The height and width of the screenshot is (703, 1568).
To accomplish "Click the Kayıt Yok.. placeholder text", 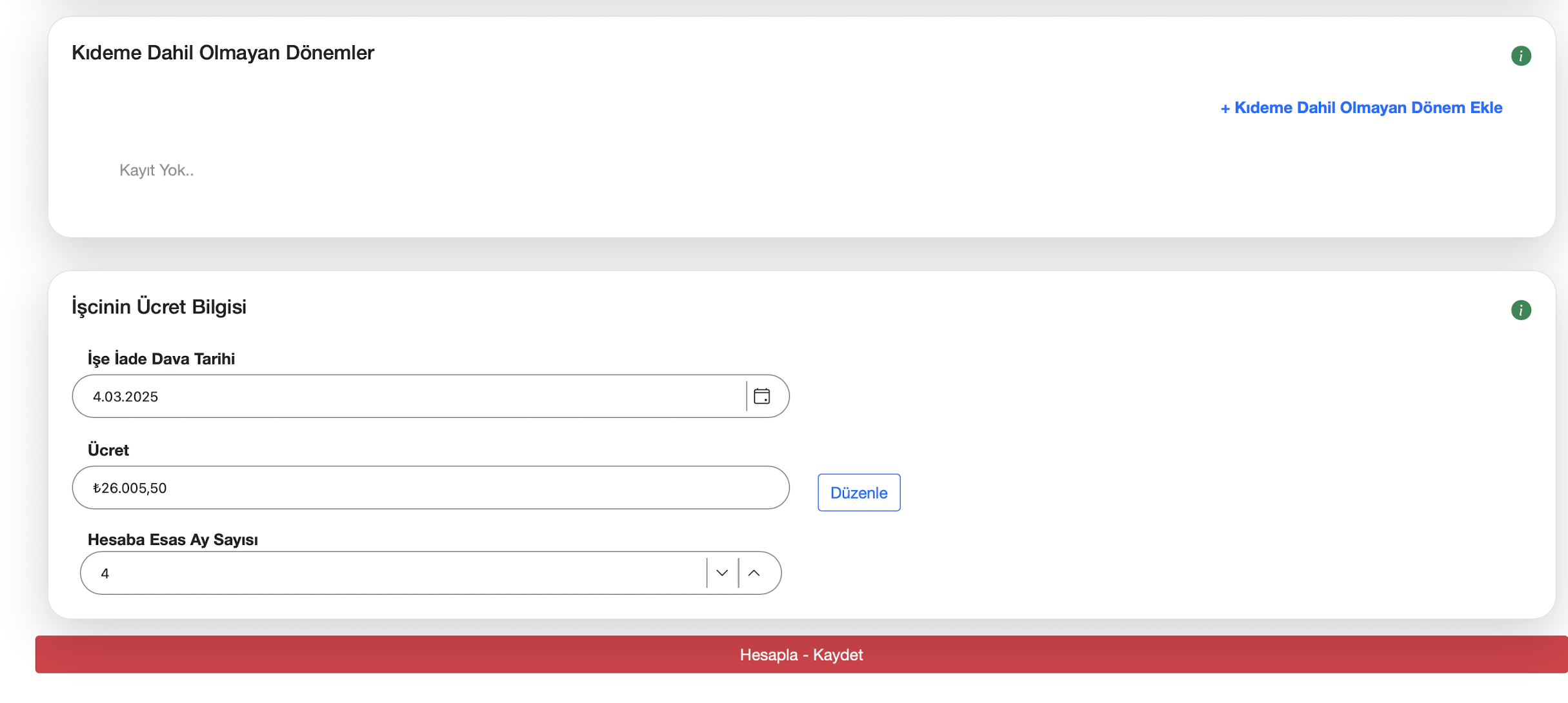I will (156, 170).
